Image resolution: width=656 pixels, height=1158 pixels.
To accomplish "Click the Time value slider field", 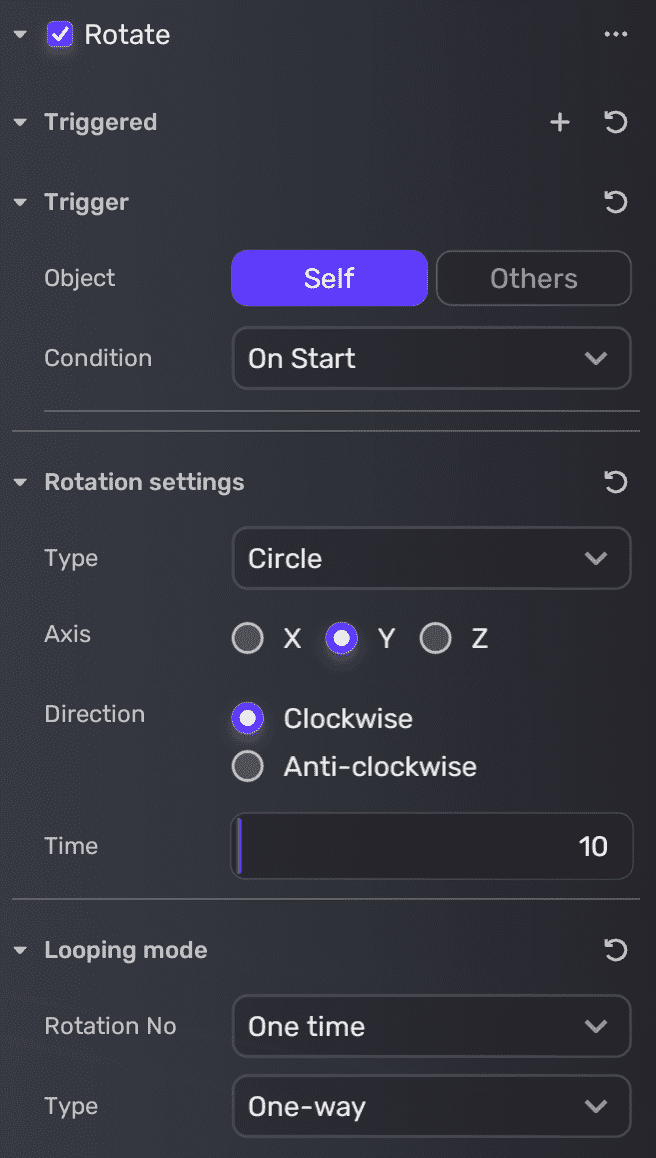I will click(x=431, y=846).
